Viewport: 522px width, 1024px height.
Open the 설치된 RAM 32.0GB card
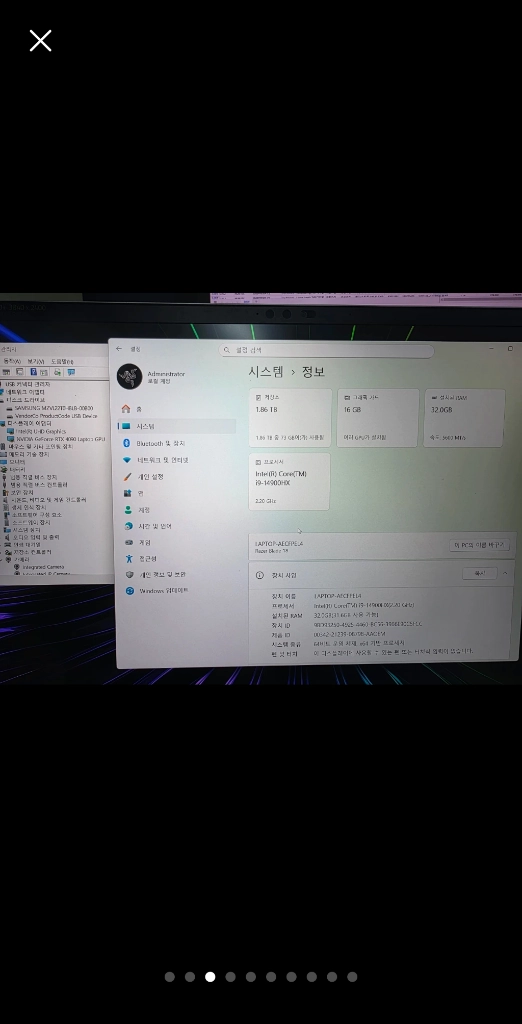click(464, 418)
